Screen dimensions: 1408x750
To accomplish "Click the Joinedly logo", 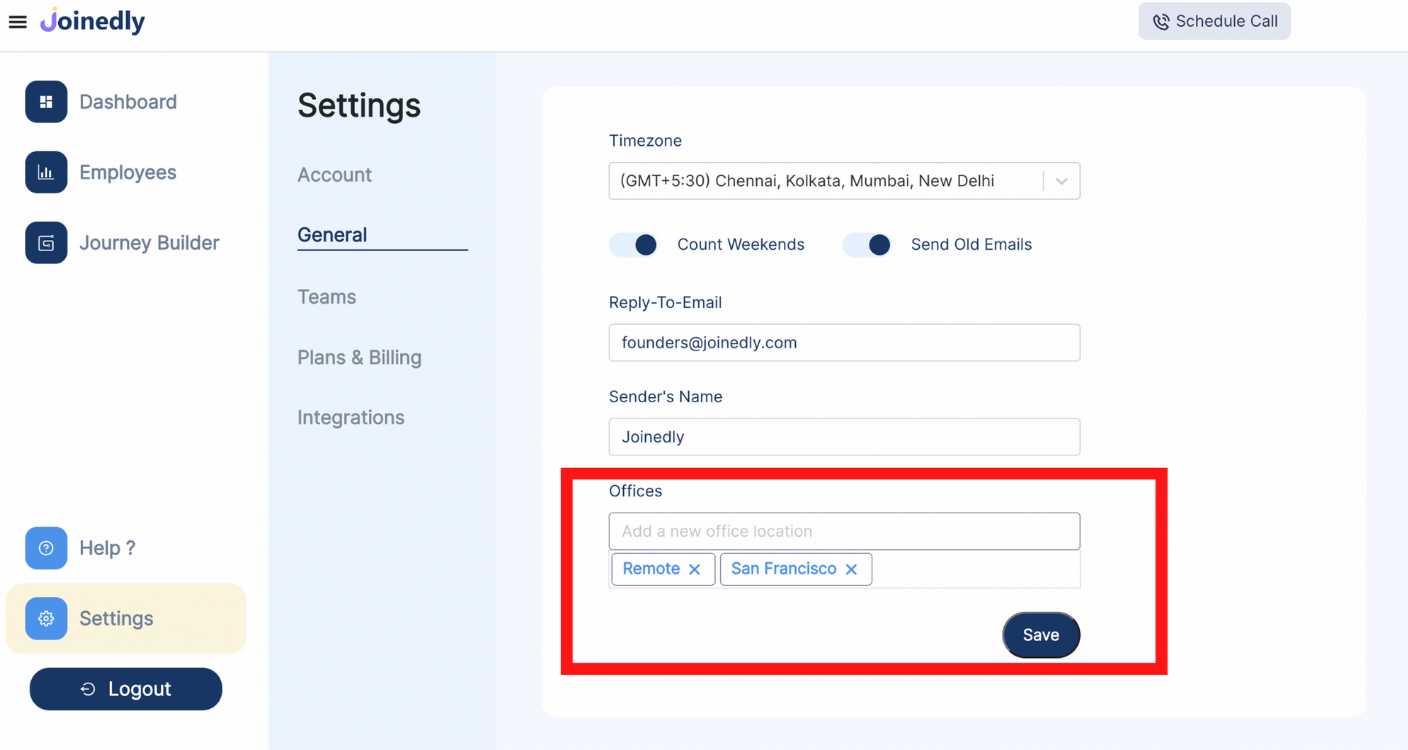I will point(92,20).
